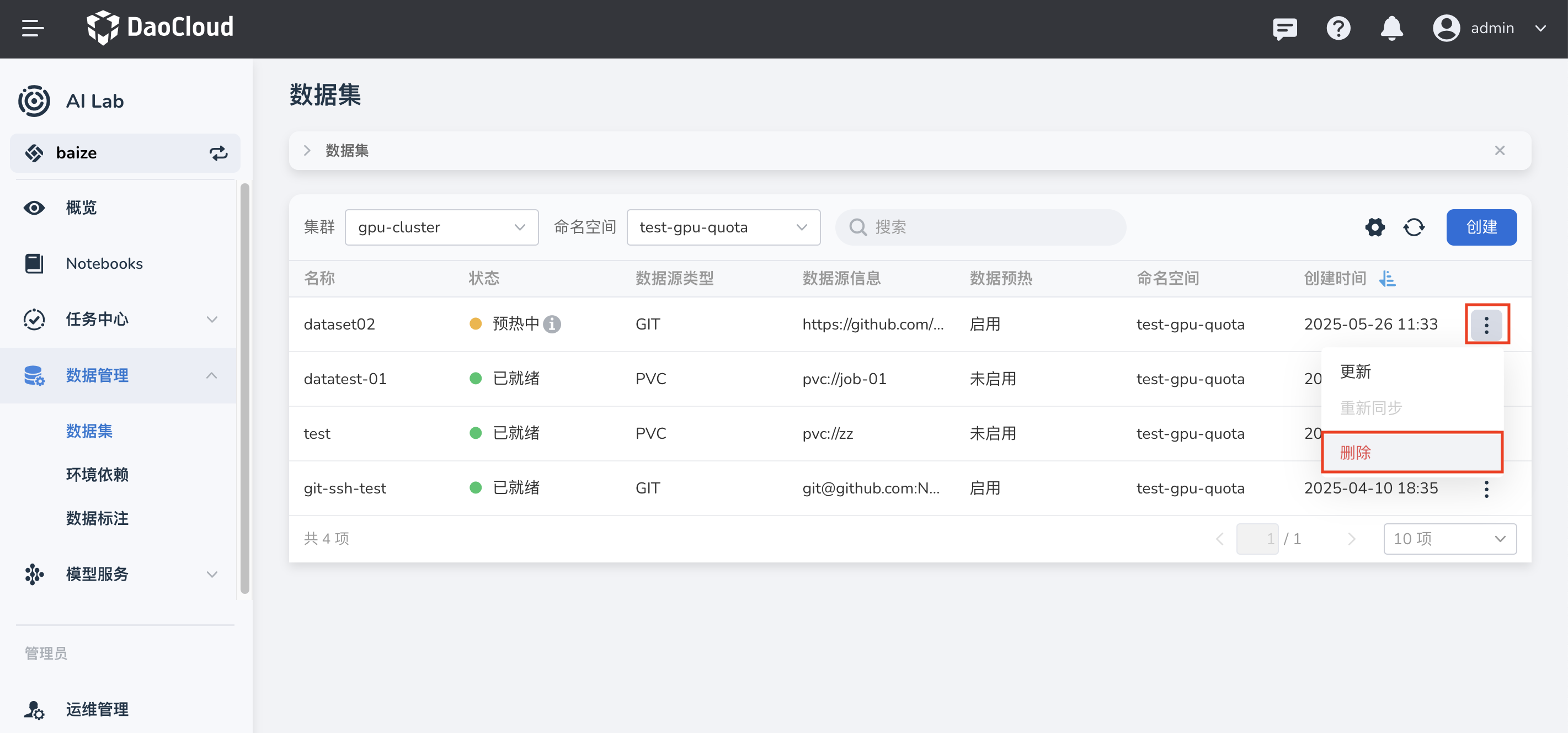This screenshot has width=1568, height=733.
Task: Switch workspace using baize swap icon
Action: point(218,153)
